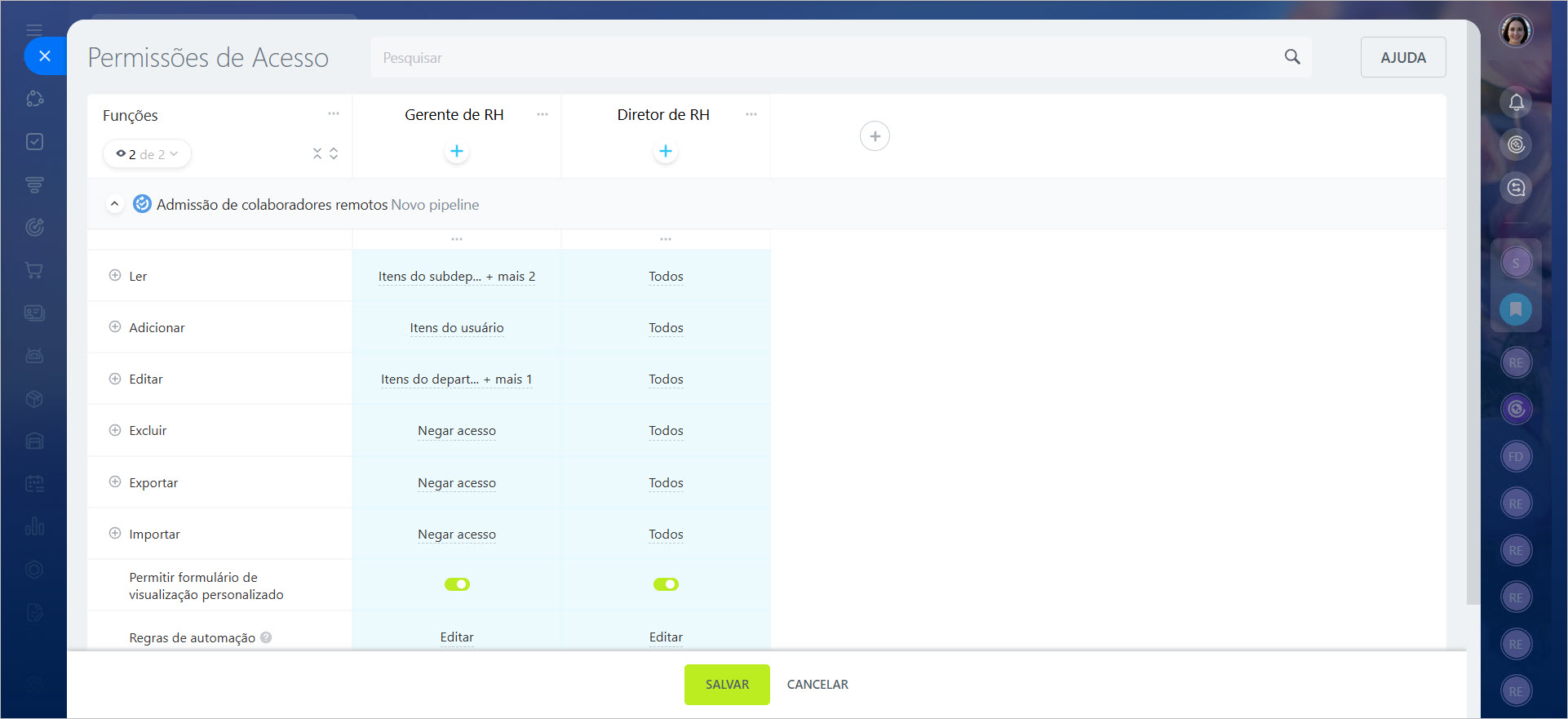
Task: Change Importar 'Negar acesso' for Gerente de RH
Action: click(457, 535)
